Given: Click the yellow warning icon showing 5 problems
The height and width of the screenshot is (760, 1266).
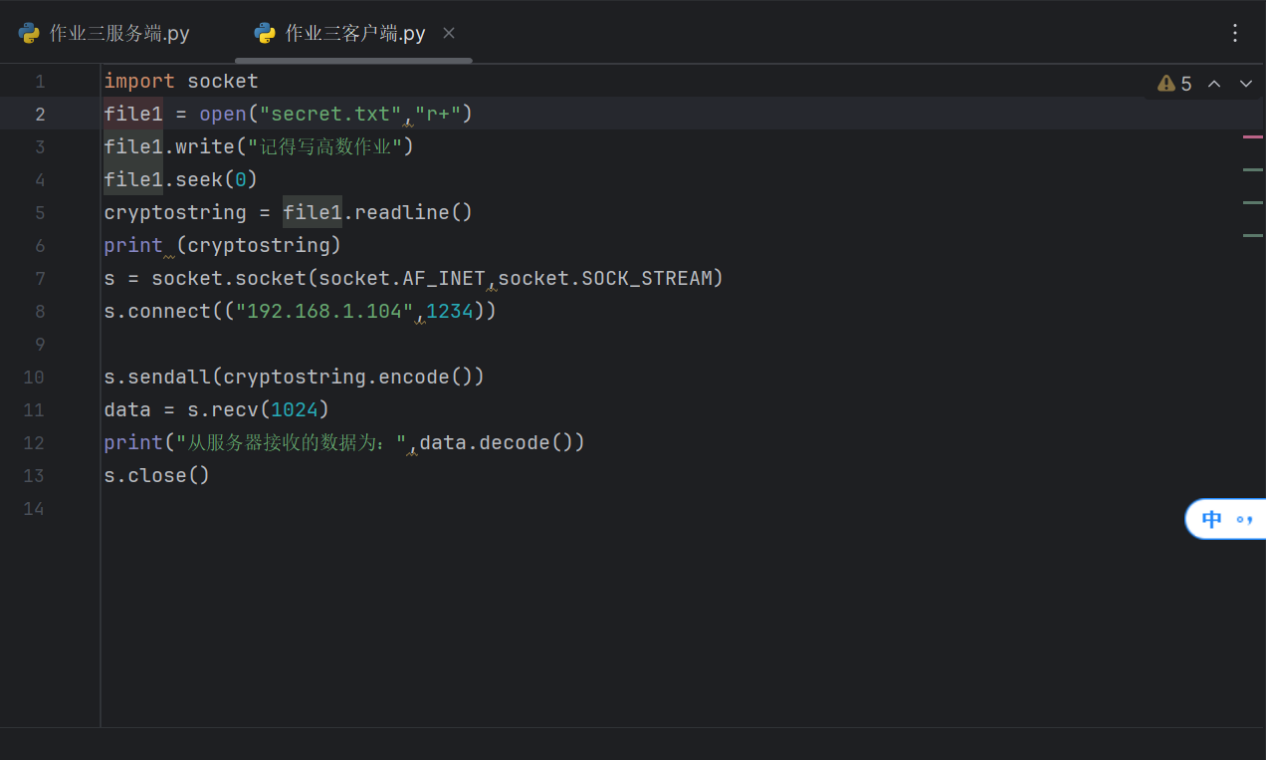Looking at the screenshot, I should (x=1166, y=84).
